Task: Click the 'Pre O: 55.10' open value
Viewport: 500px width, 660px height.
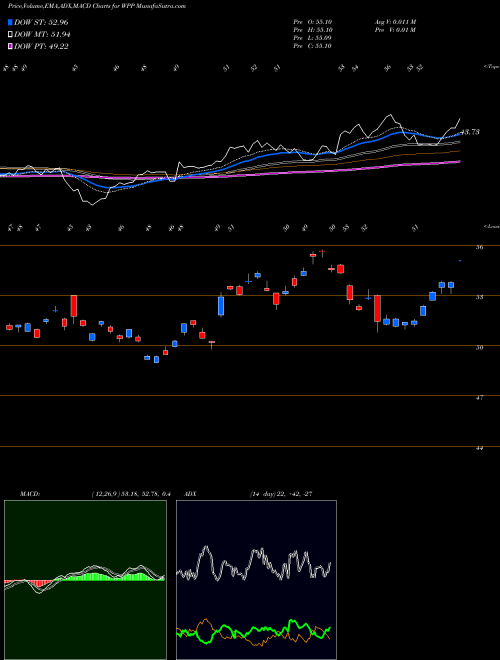Action: click(313, 22)
